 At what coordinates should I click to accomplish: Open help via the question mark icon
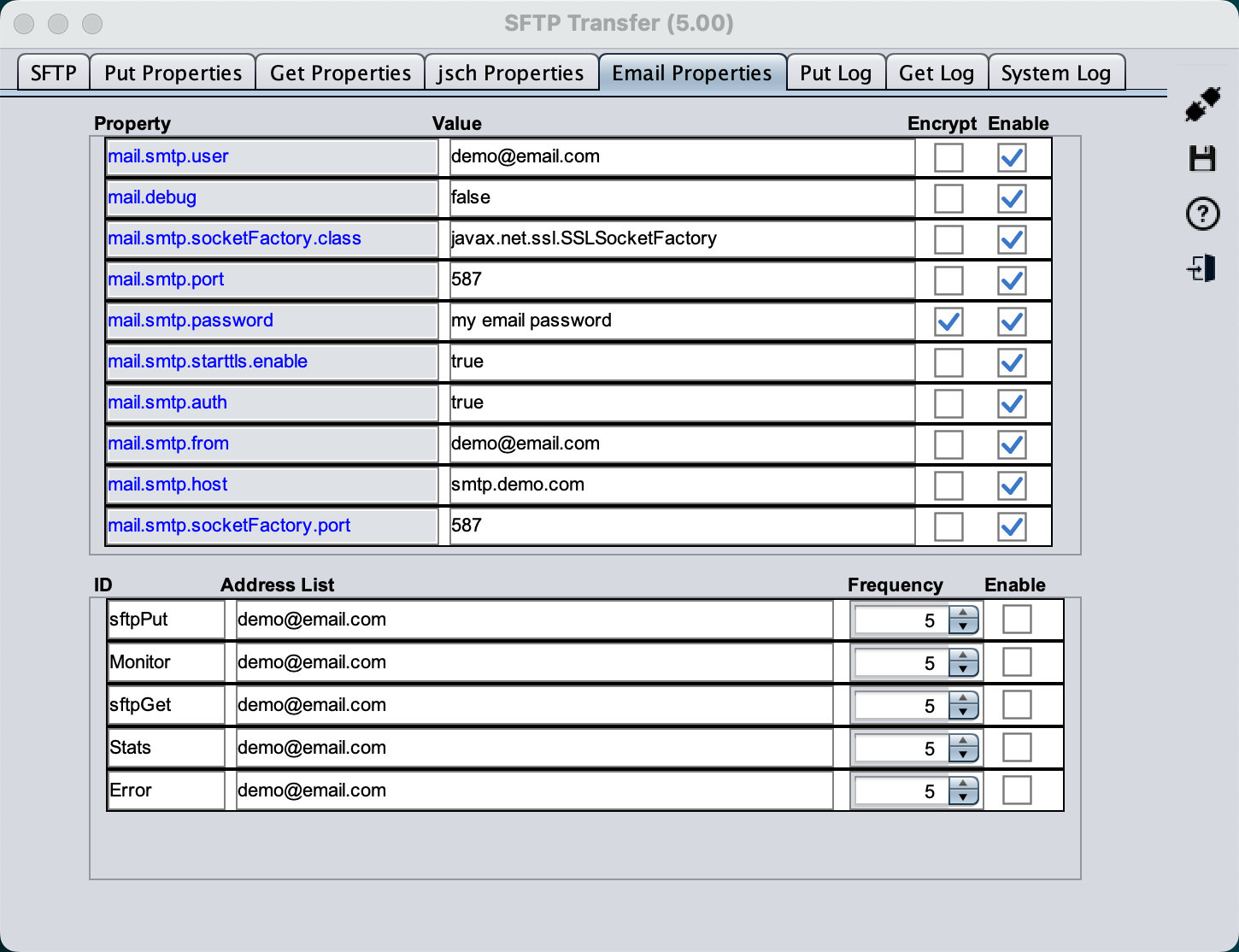click(x=1202, y=214)
